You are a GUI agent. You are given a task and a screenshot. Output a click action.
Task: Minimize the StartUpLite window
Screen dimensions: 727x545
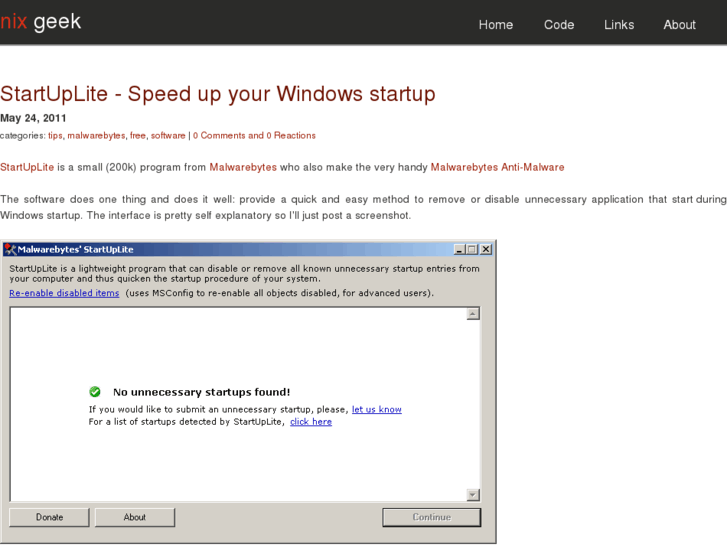click(x=459, y=250)
